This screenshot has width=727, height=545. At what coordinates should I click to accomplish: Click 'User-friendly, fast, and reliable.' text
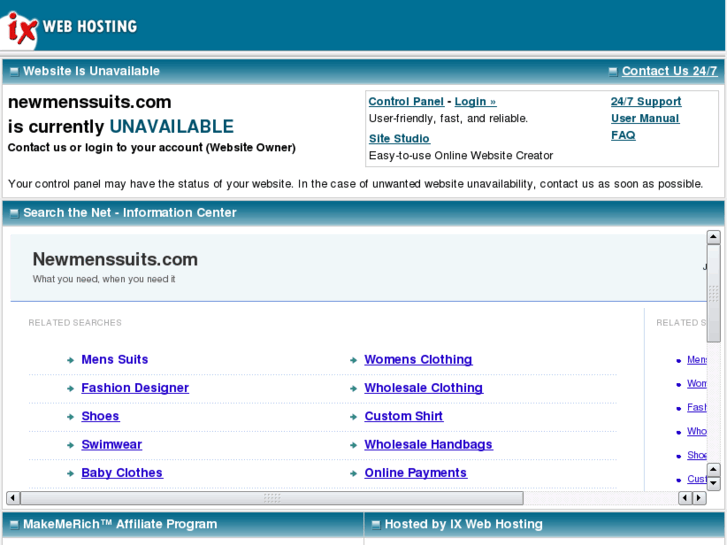[448, 118]
